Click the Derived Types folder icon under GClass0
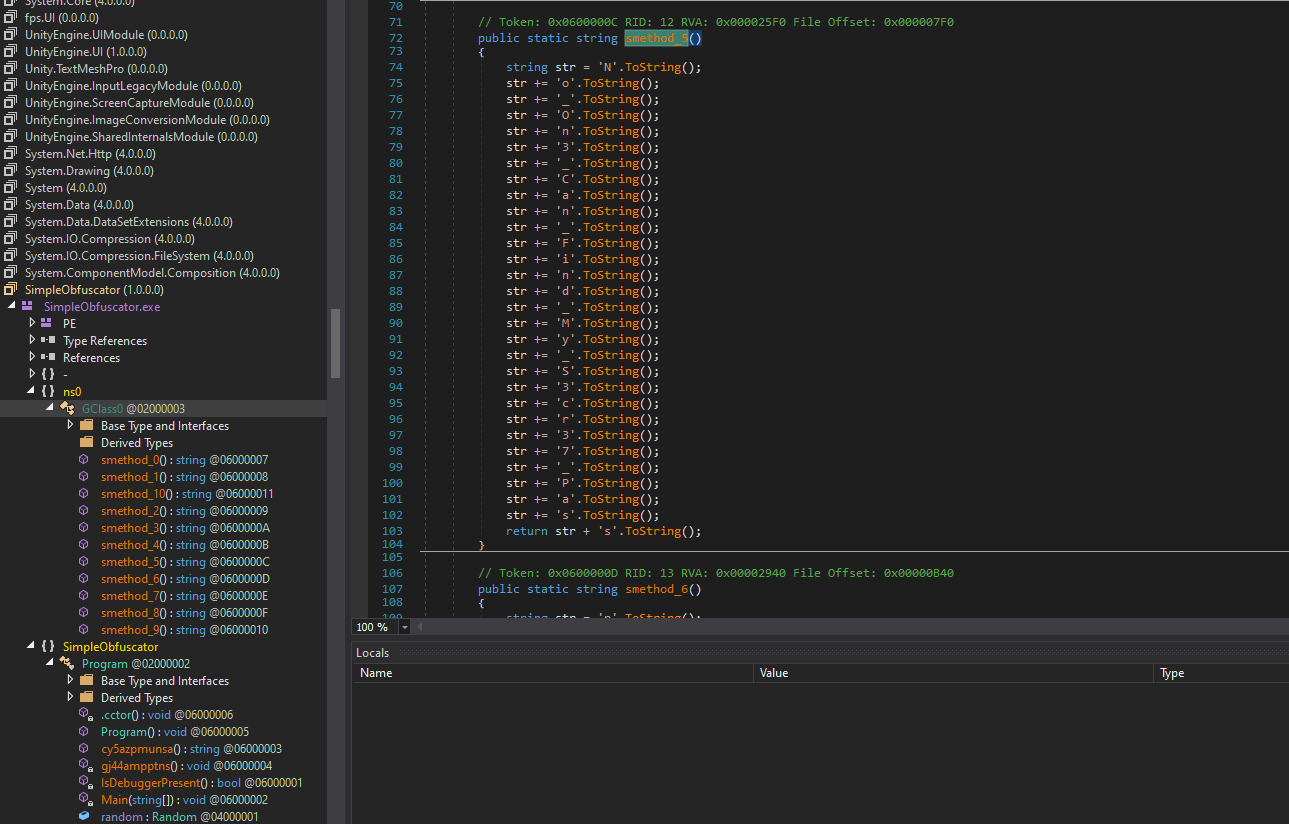 click(86, 443)
